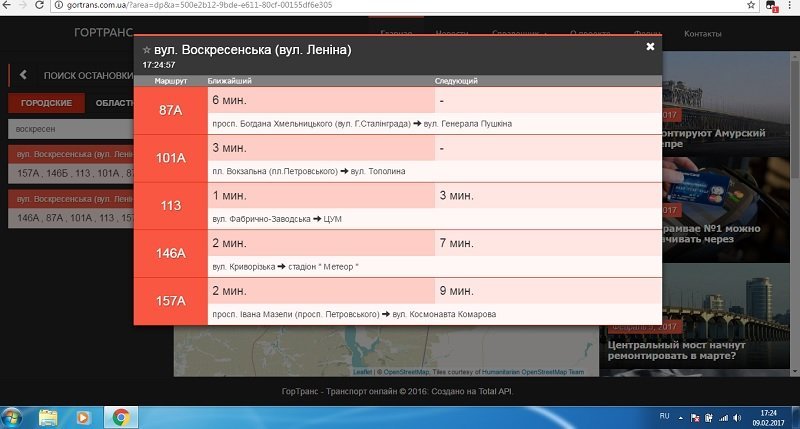The height and width of the screenshot is (429, 800).
Task: Launch the media player taskbar icon
Action: pos(82,418)
